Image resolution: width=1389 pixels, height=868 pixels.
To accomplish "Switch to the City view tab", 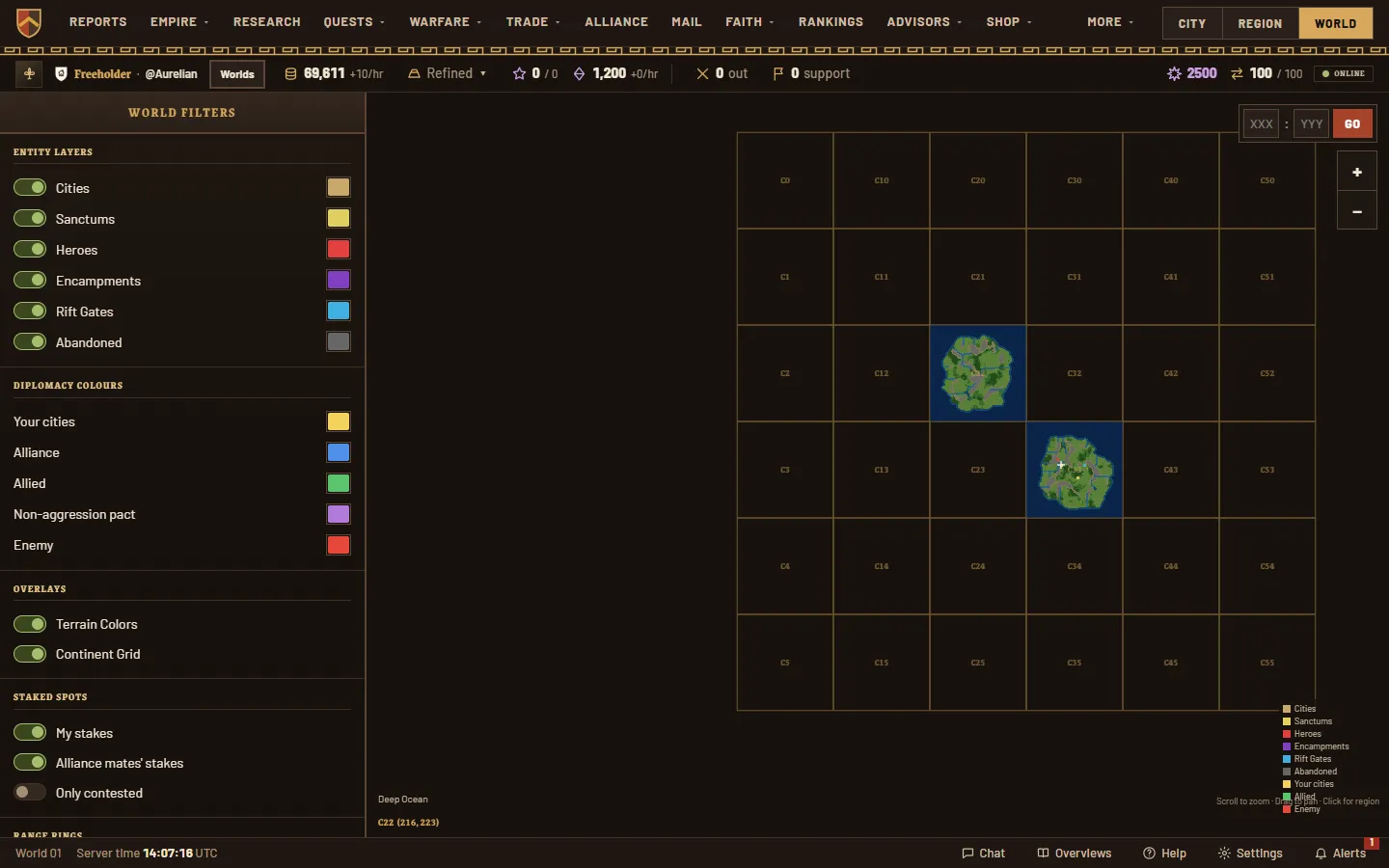I will point(1192,23).
